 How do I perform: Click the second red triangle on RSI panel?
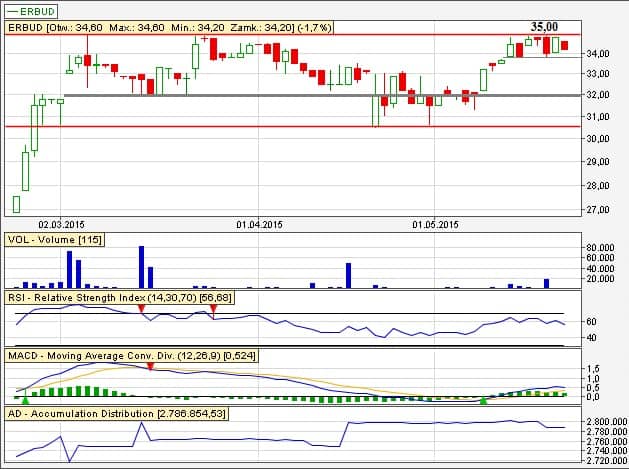213,311
